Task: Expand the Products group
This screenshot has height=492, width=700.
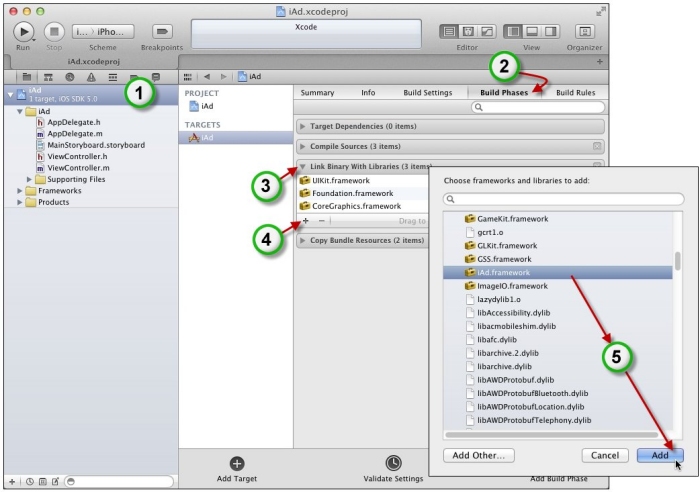Action: tap(20, 202)
